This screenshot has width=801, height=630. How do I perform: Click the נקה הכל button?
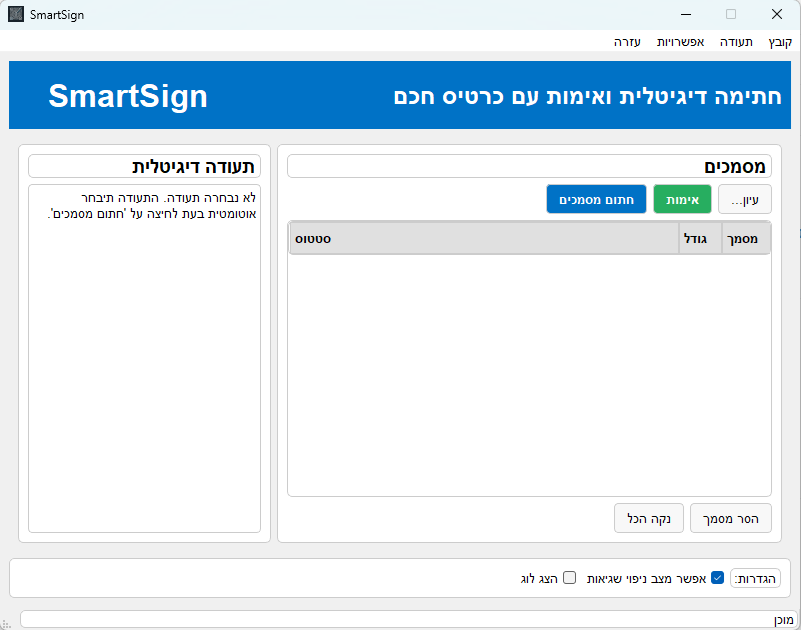coord(649,518)
